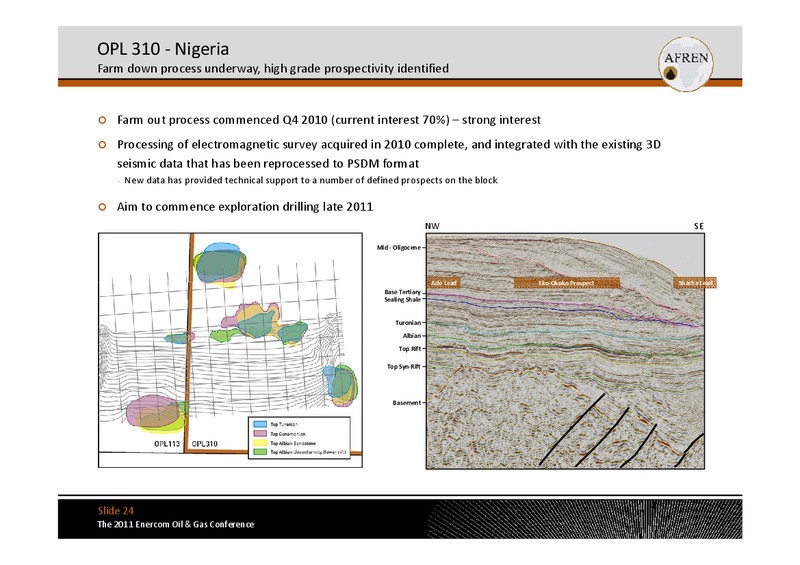
Task: Click the blue Top Turonian legend swatch
Action: click(x=260, y=424)
